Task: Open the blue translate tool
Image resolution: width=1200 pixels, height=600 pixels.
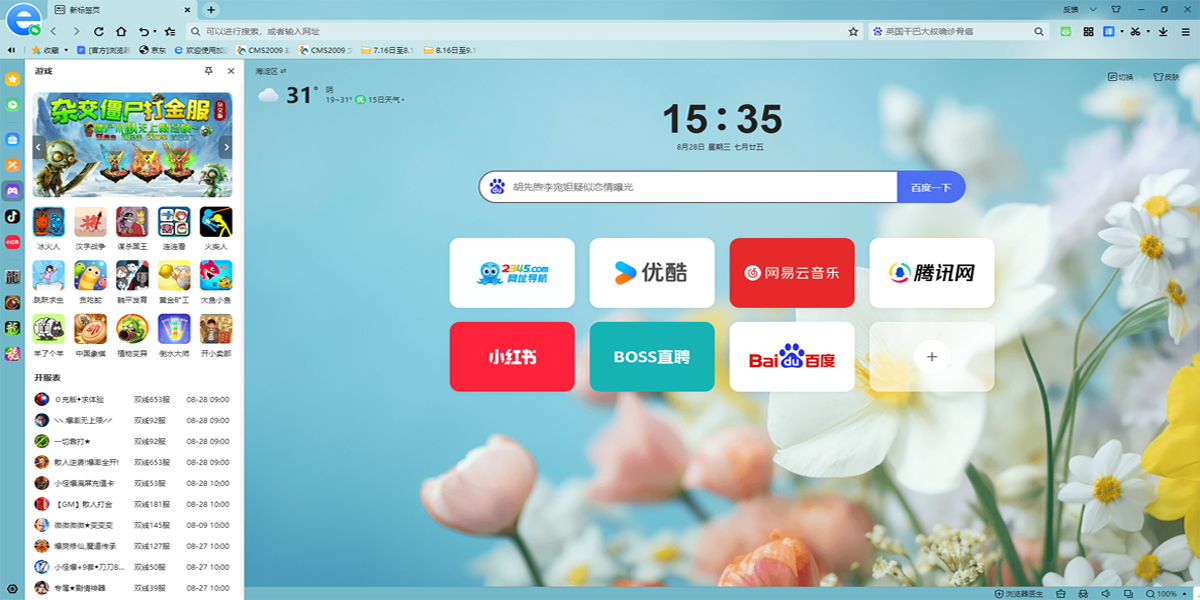Action: pos(1108,31)
